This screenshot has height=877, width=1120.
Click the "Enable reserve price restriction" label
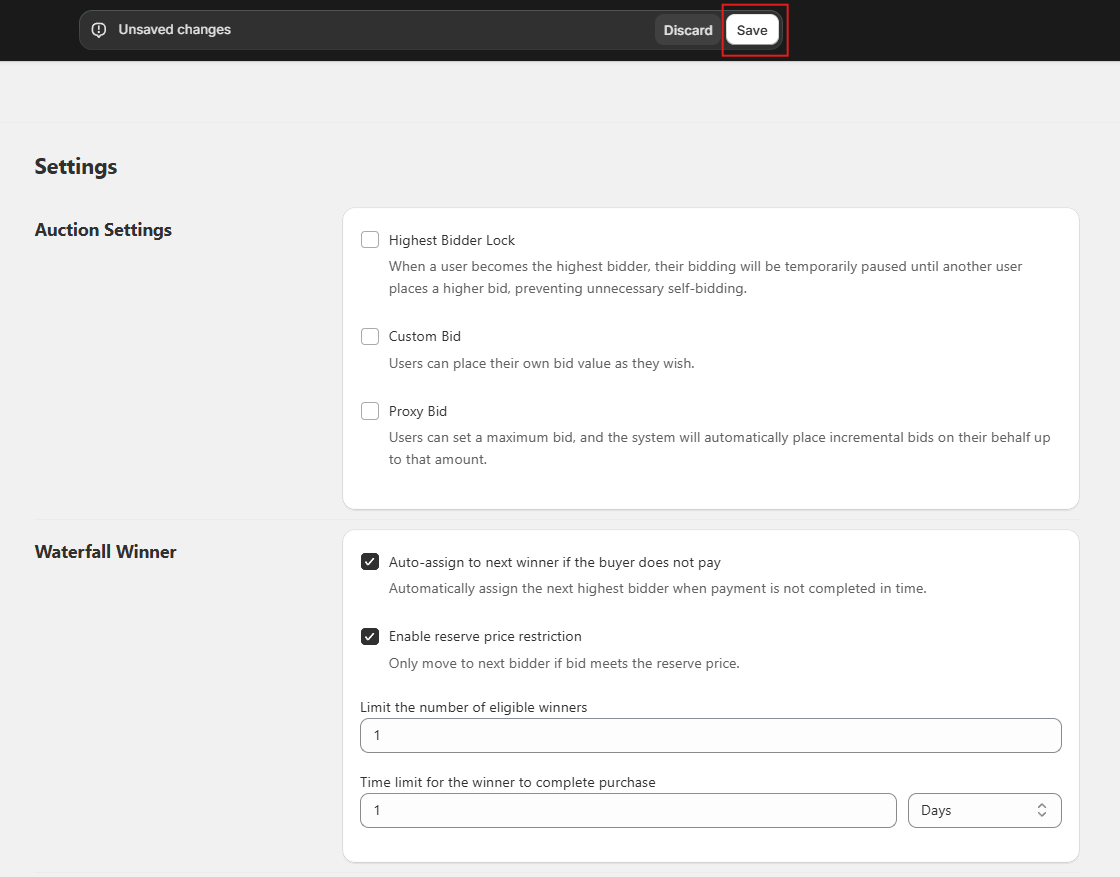point(485,636)
